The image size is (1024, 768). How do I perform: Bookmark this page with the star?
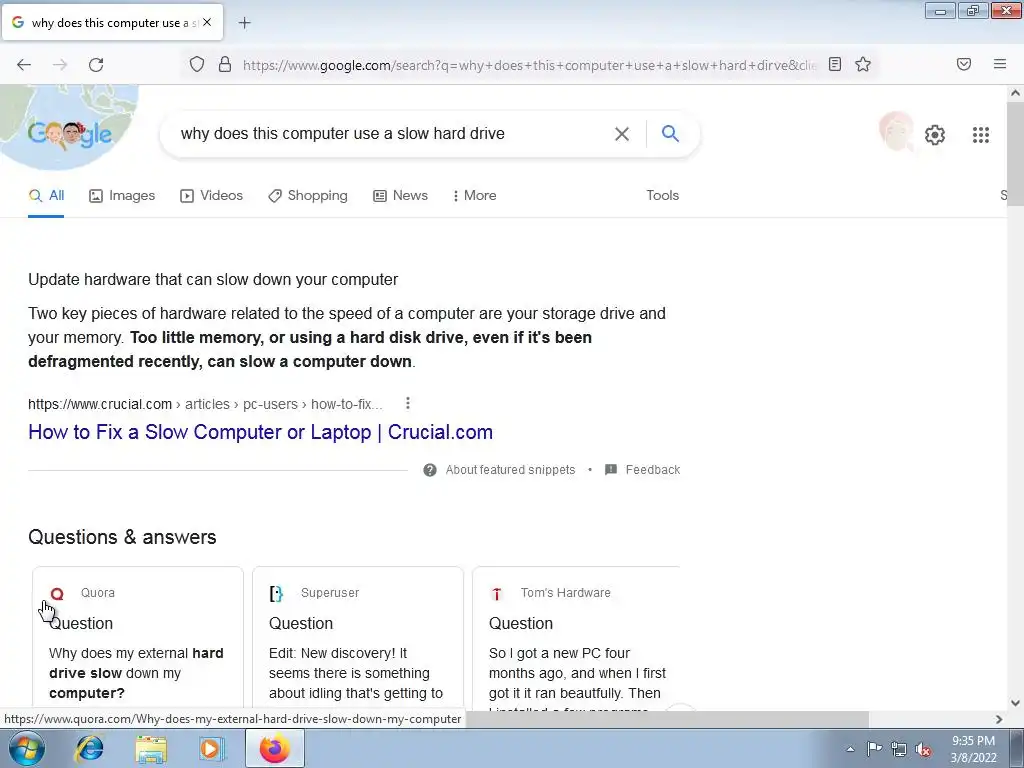[x=863, y=64]
